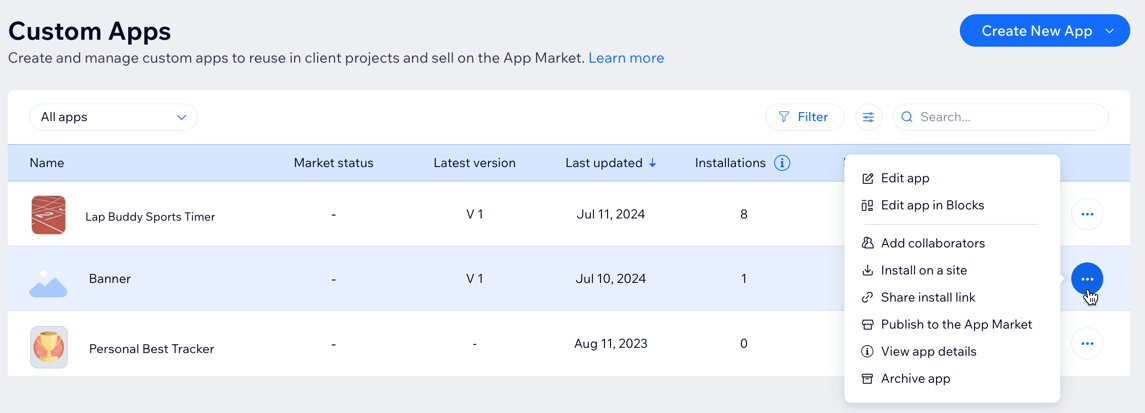Open the Create New App dropdown button
Screen dimensions: 1145x413
[x=1044, y=31]
